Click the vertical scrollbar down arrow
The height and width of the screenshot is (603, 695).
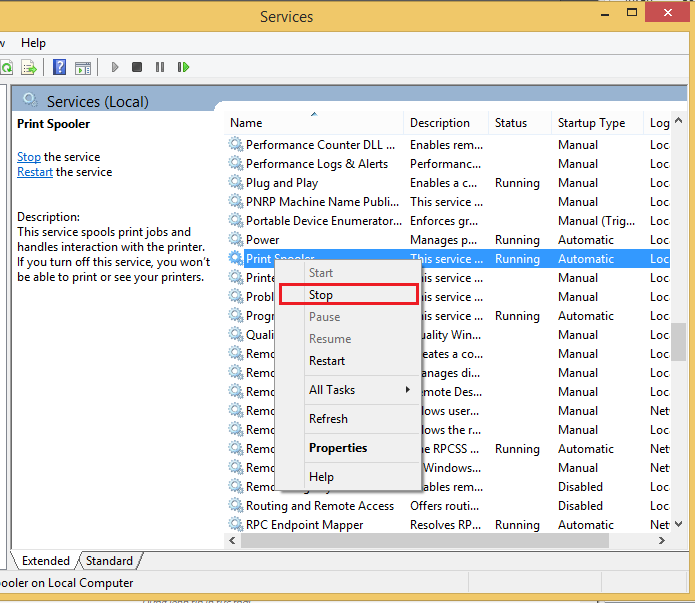(678, 524)
